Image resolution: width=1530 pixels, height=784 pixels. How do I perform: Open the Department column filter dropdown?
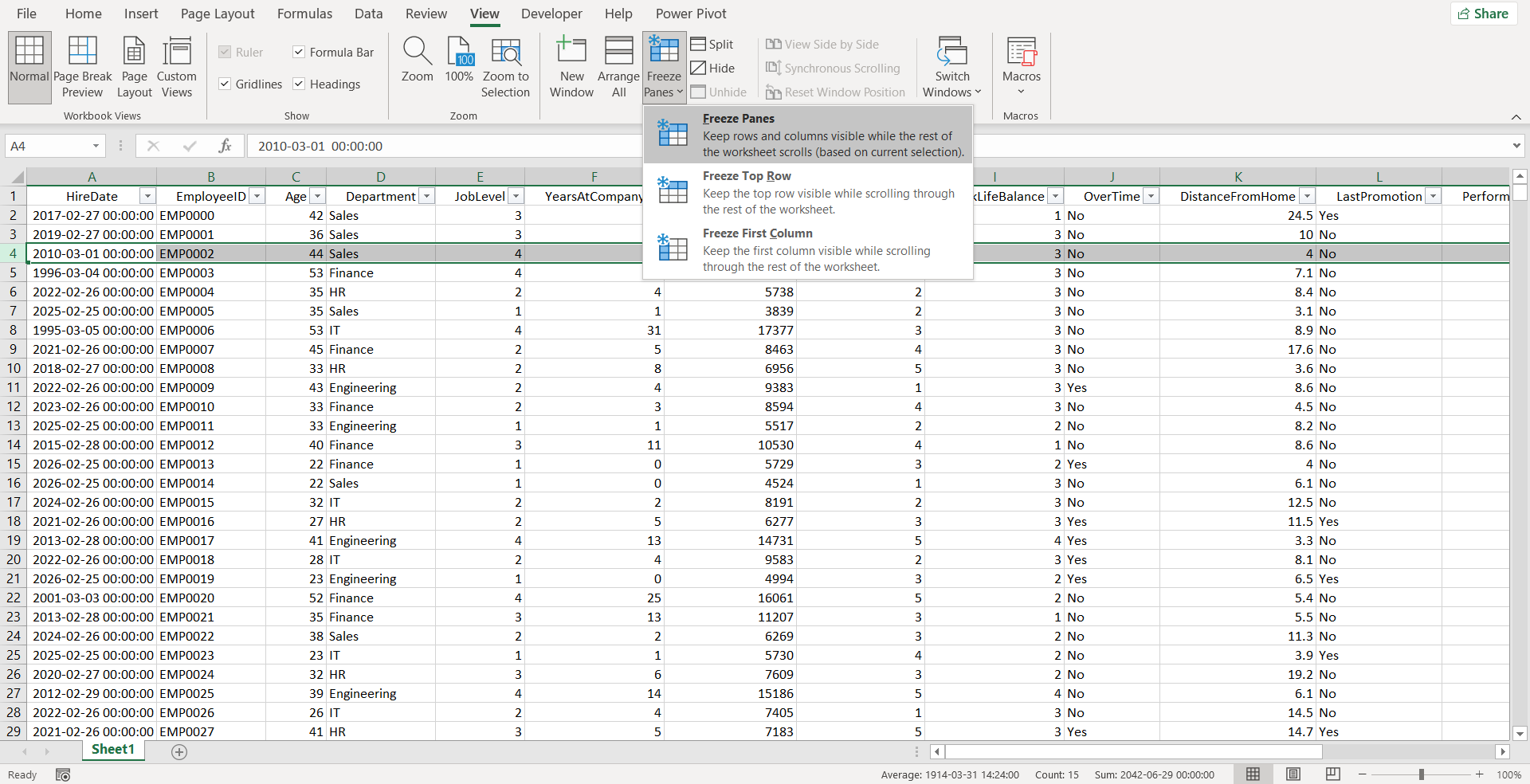(427, 197)
